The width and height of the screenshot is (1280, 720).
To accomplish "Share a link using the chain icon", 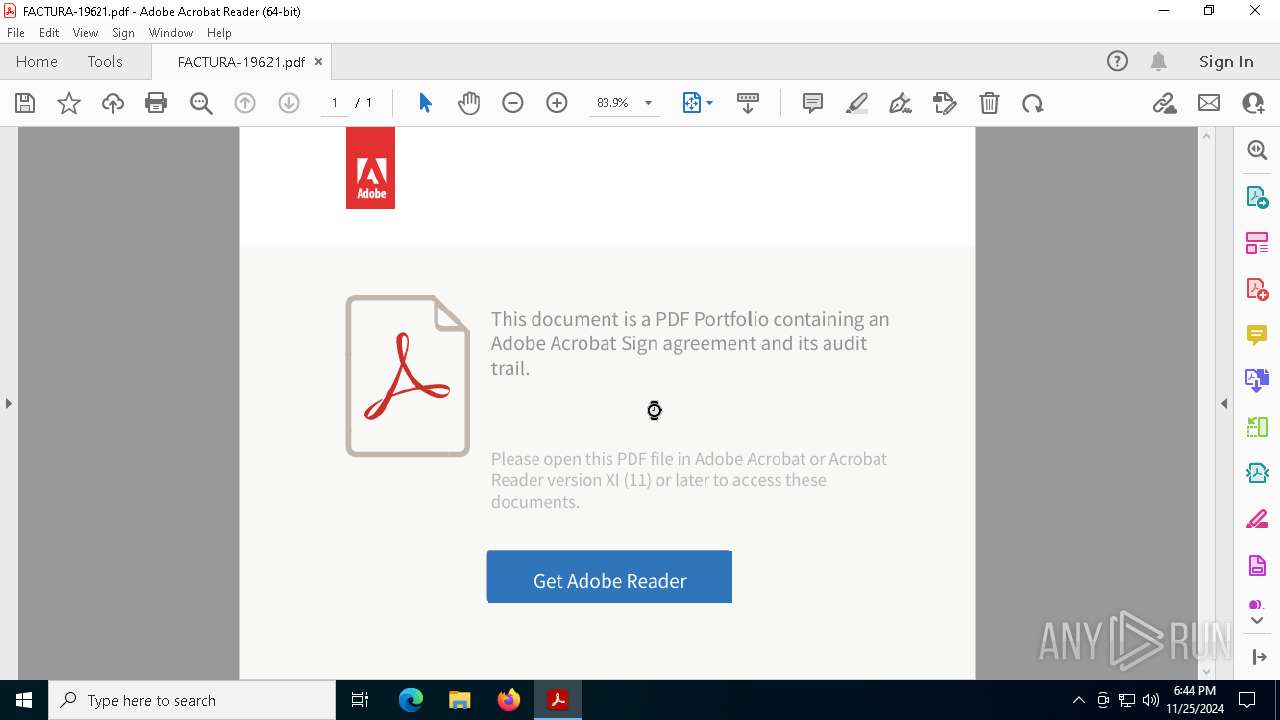I will point(1164,103).
